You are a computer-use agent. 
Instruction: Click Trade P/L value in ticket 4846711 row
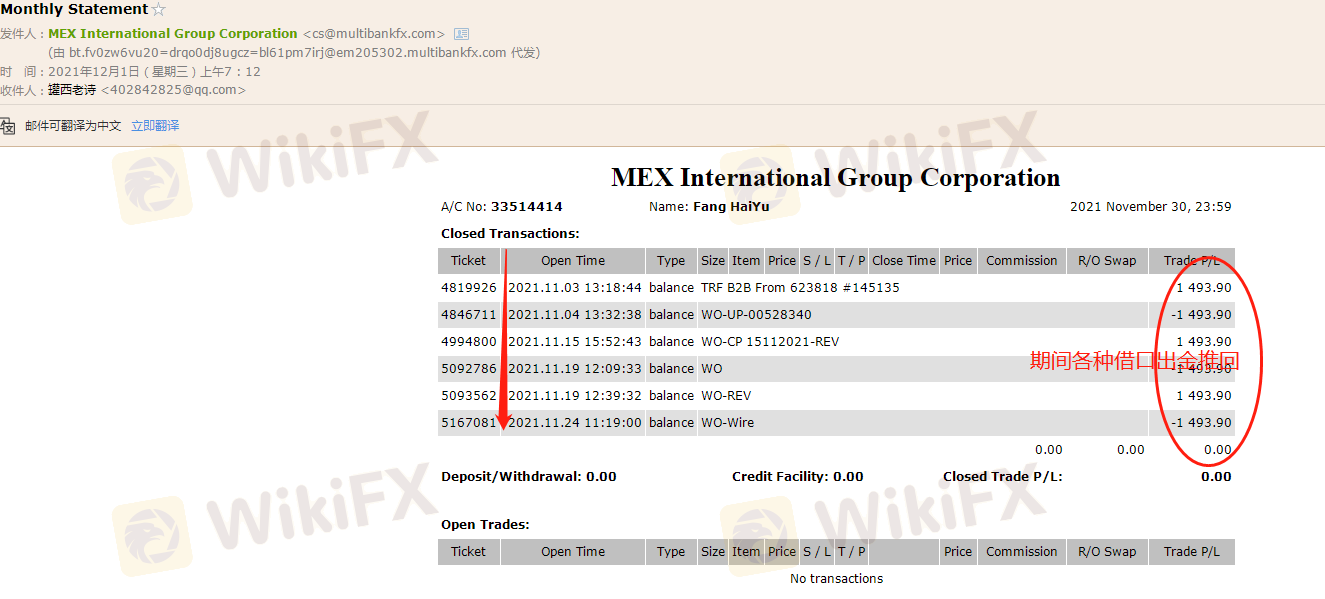tap(1201, 315)
